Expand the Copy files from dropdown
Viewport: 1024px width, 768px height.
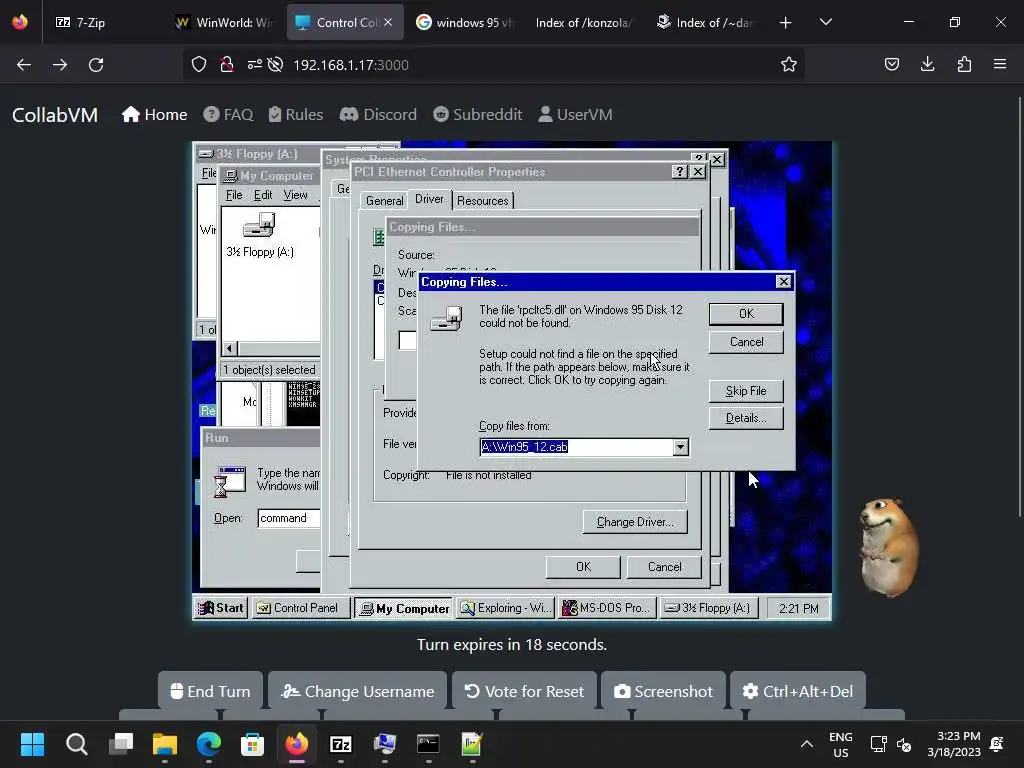point(680,447)
